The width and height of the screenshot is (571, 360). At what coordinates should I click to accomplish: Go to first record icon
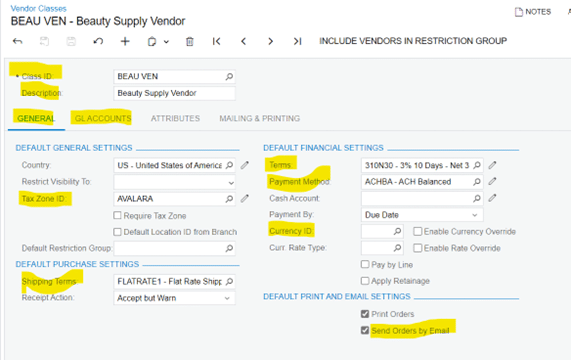click(217, 41)
